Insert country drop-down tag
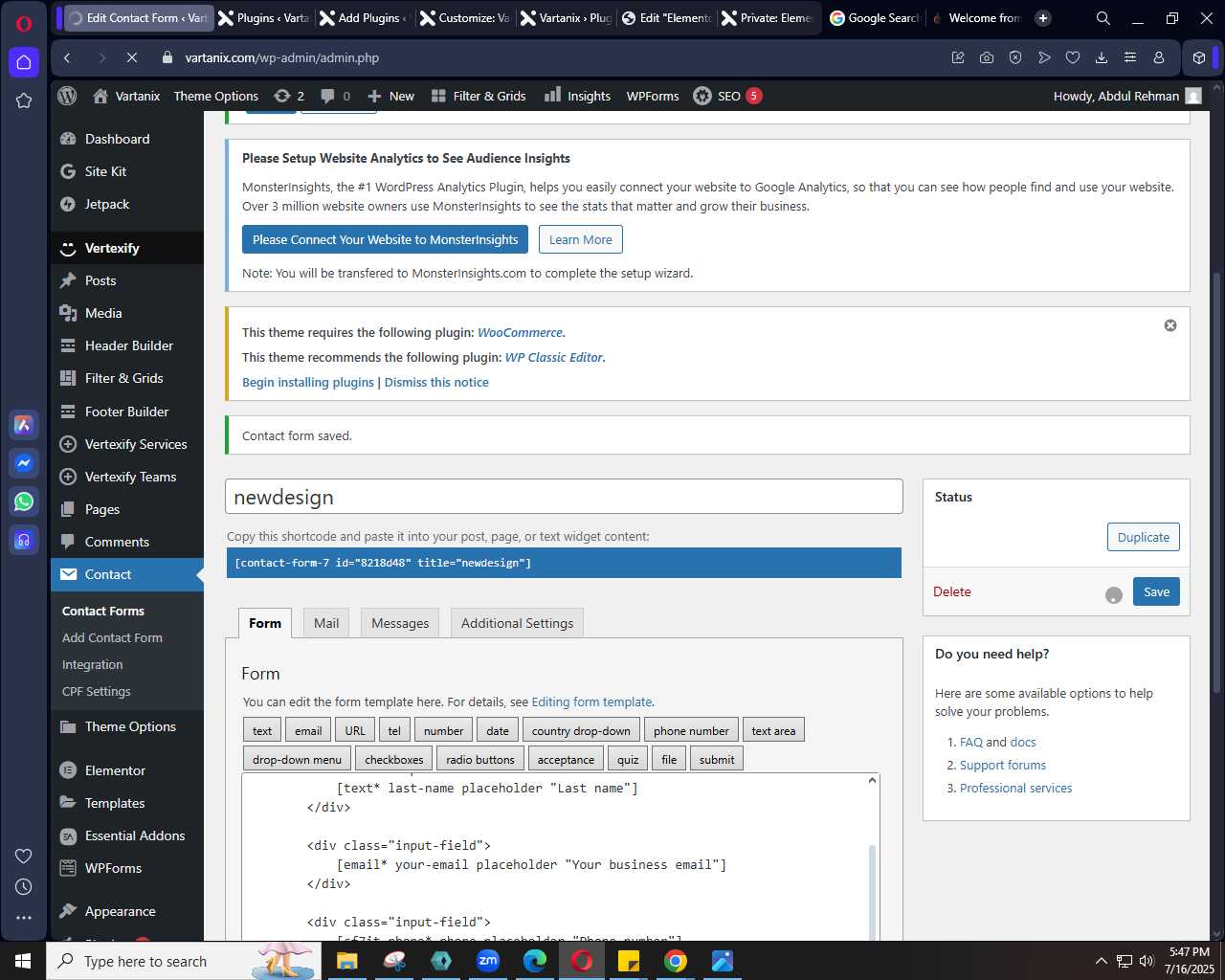The image size is (1225, 980). pyautogui.click(x=581, y=730)
